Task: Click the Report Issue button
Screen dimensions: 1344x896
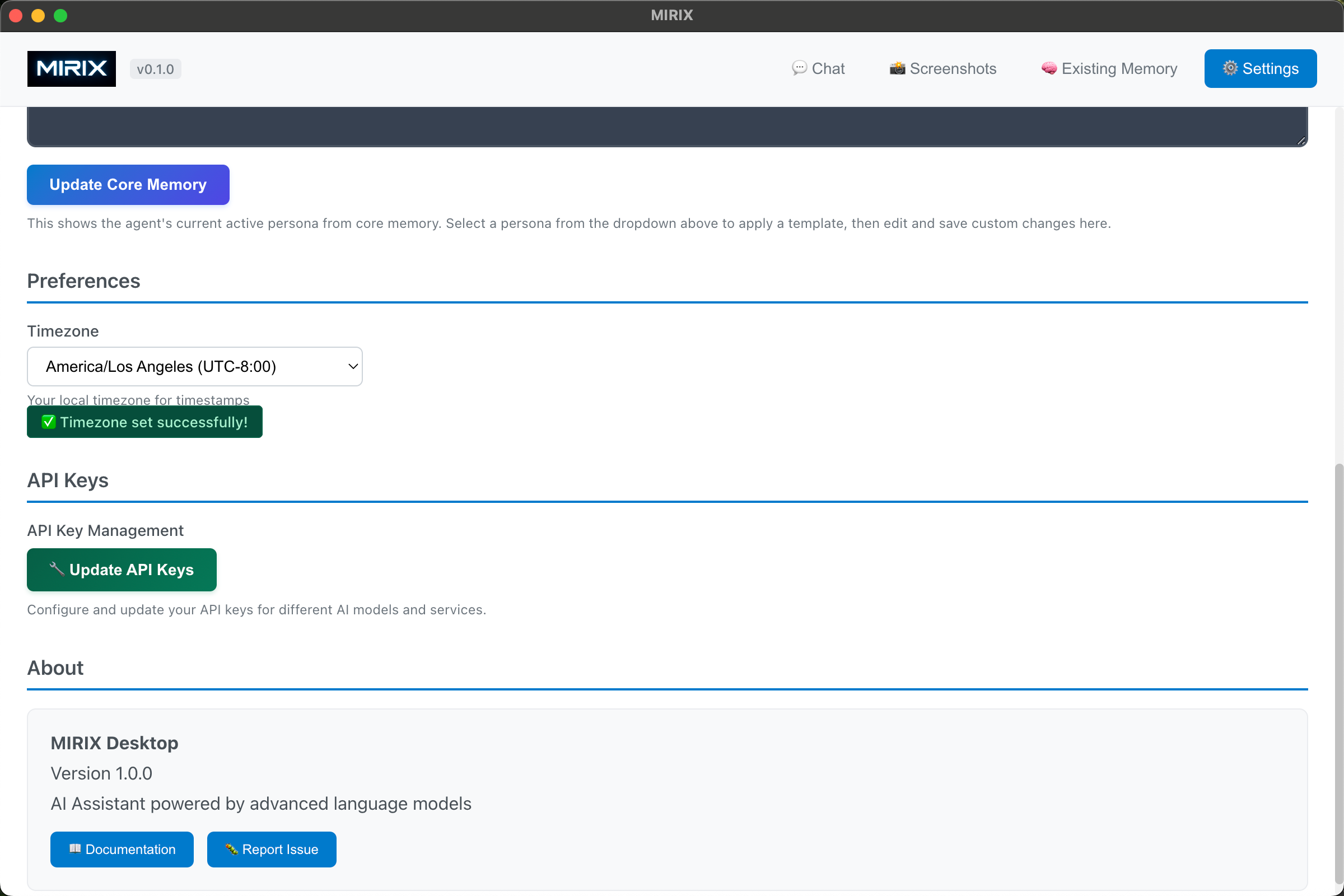Action: point(272,849)
